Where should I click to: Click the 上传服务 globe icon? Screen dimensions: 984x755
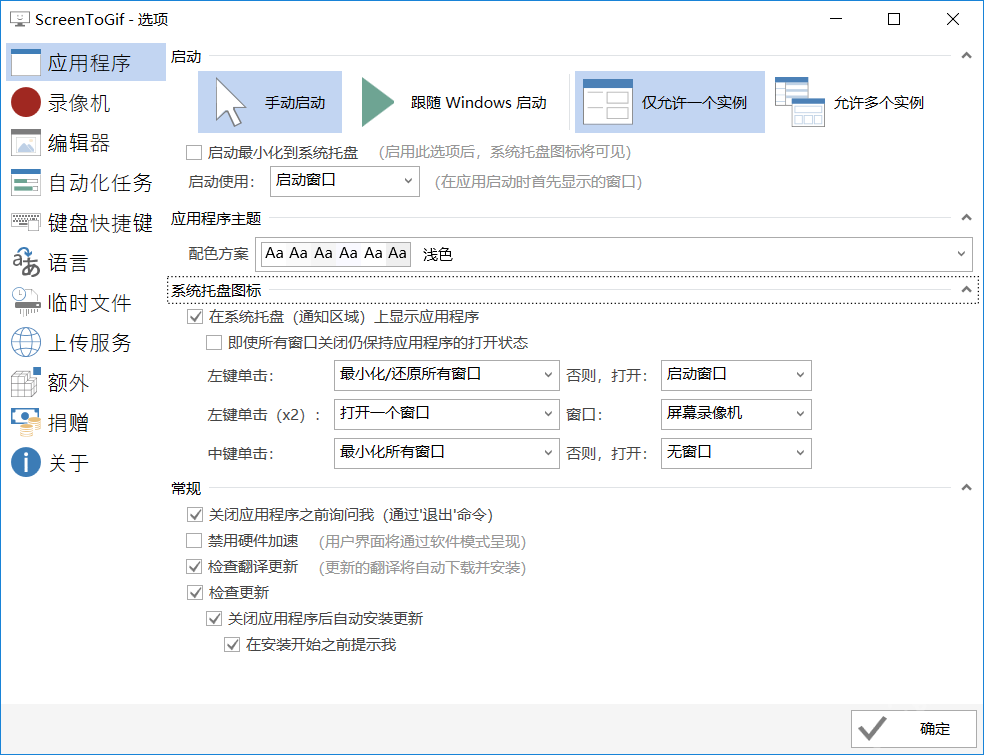(26, 342)
